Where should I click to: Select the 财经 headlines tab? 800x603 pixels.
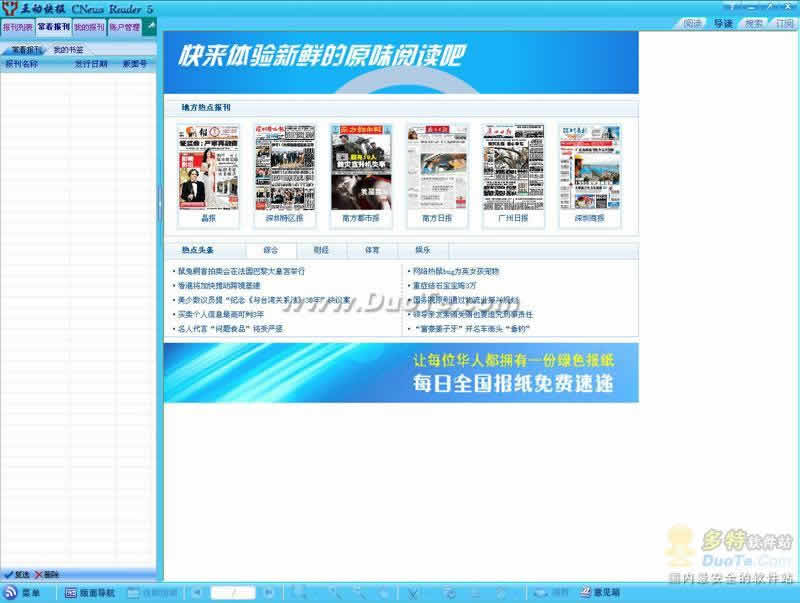click(x=321, y=250)
